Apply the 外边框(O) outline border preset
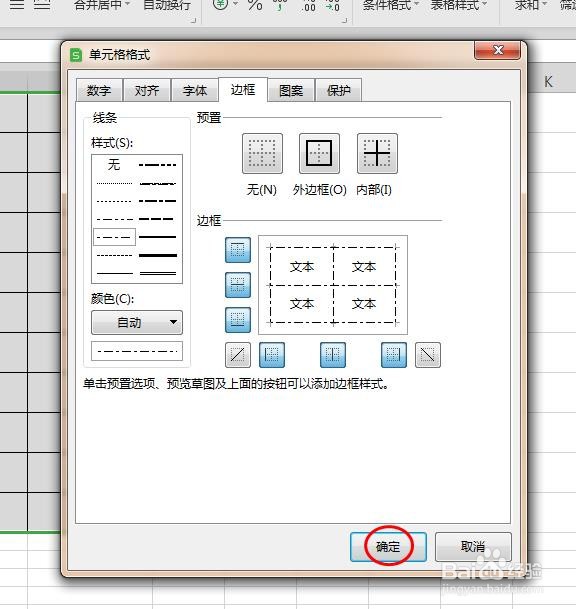The height and width of the screenshot is (609, 576). [319, 153]
